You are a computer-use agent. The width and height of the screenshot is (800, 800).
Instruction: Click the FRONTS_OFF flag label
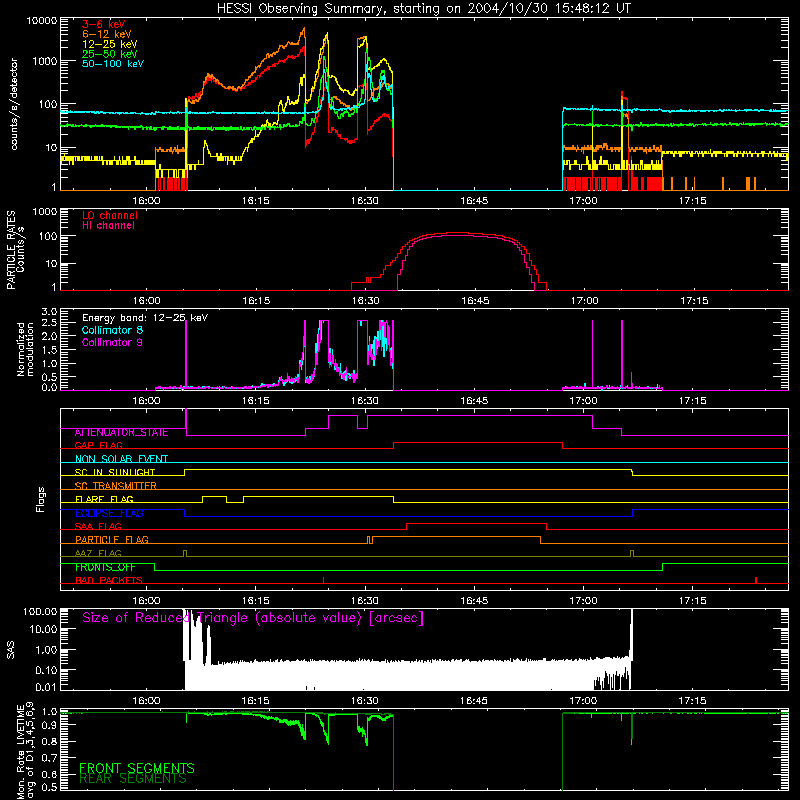105,567
